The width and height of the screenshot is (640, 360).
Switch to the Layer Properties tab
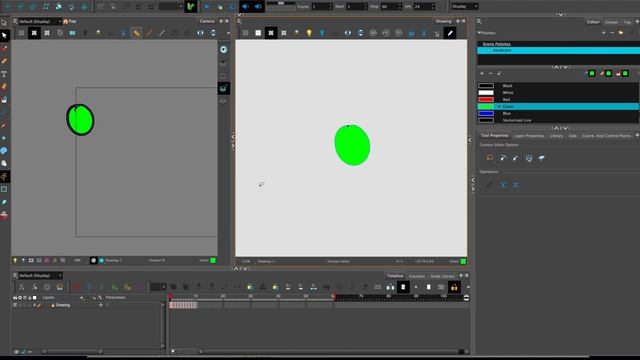(x=529, y=136)
